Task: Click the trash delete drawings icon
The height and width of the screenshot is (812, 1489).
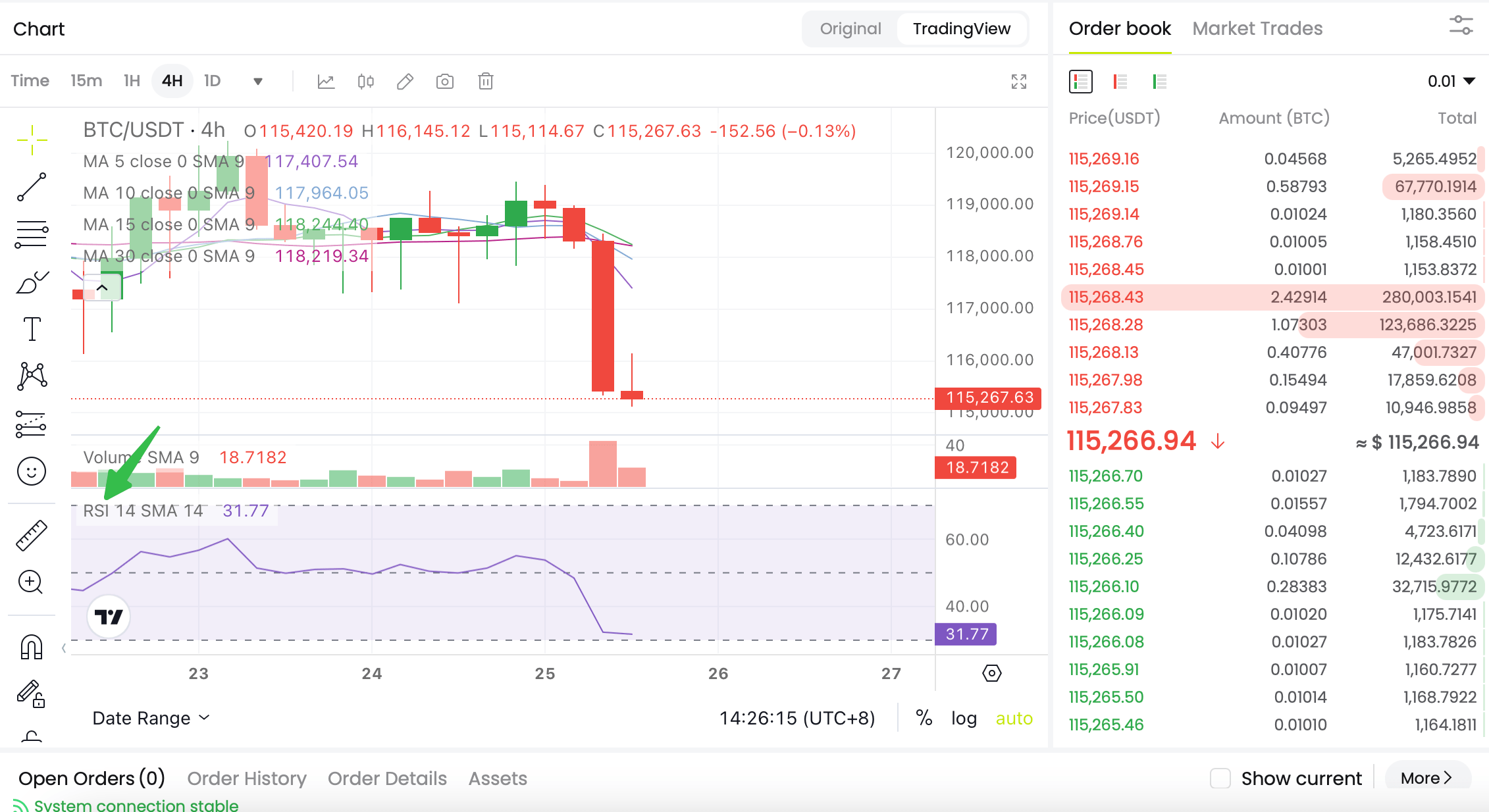Action: pyautogui.click(x=486, y=82)
